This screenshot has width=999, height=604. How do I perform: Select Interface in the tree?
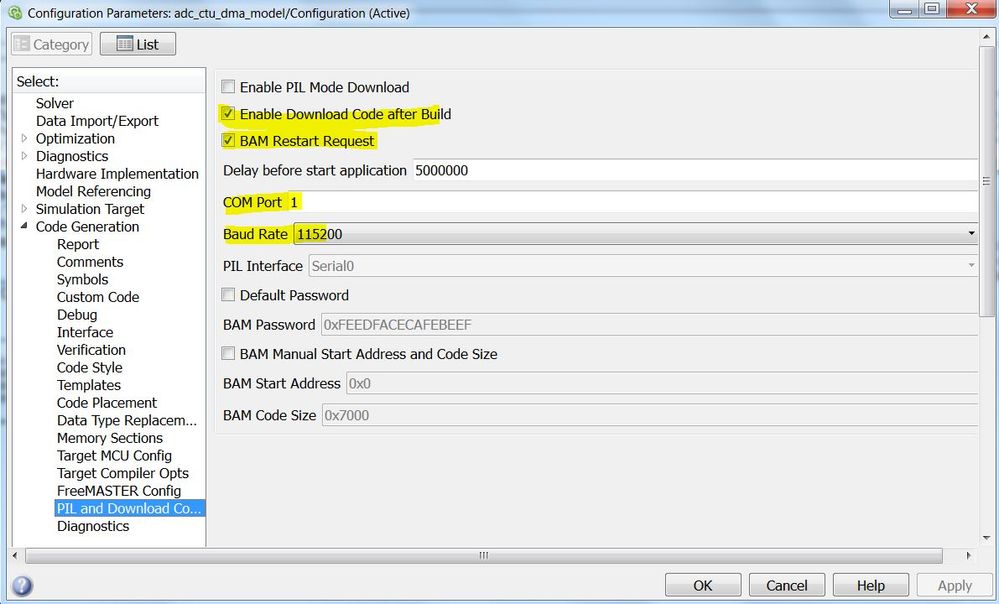tap(85, 333)
